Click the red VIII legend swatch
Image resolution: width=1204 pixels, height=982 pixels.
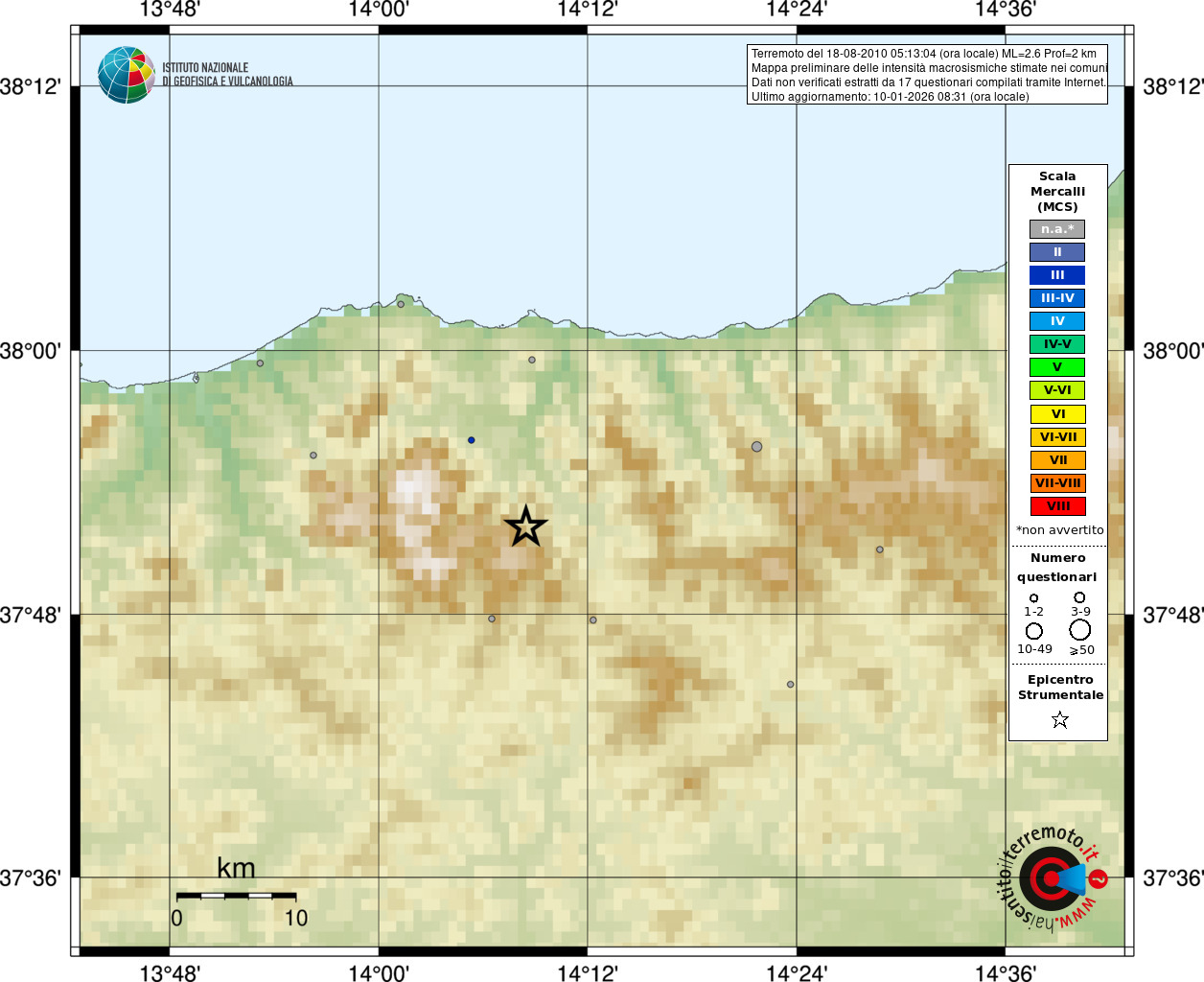(x=1057, y=506)
